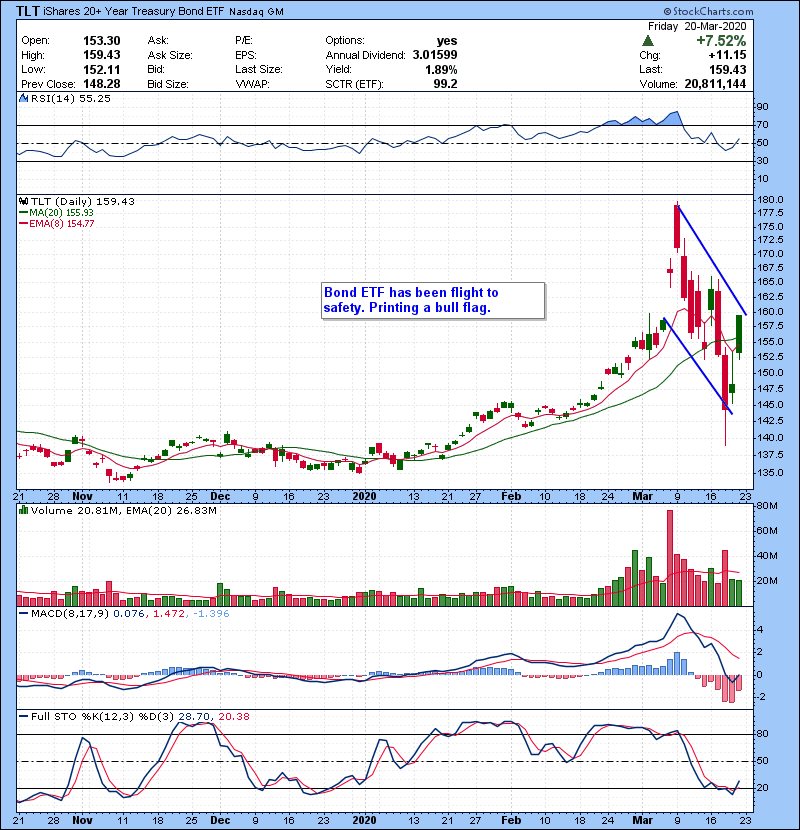Click the Nasdaq GM exchange label
Screen dimensions: 800x830
pos(256,12)
